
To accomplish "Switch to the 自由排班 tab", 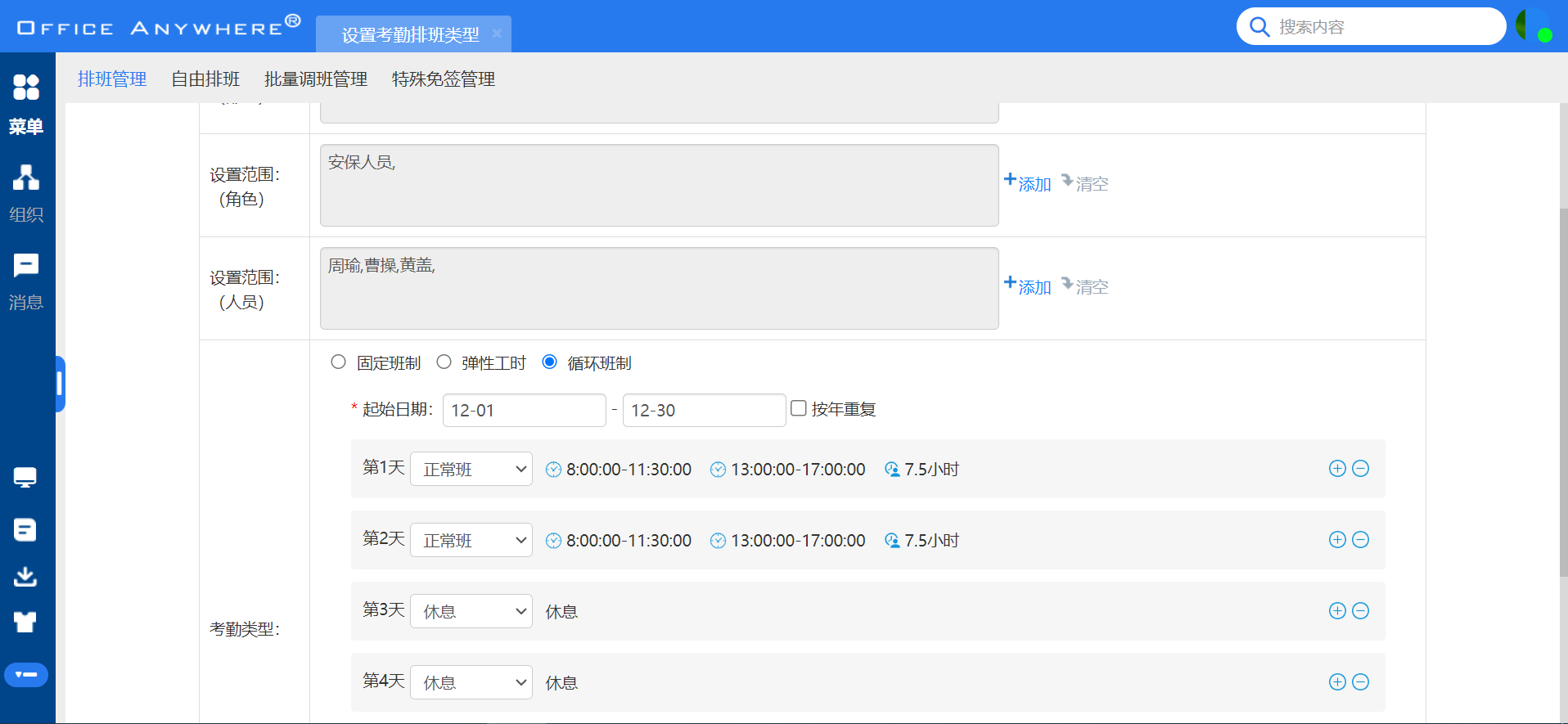I will click(205, 79).
